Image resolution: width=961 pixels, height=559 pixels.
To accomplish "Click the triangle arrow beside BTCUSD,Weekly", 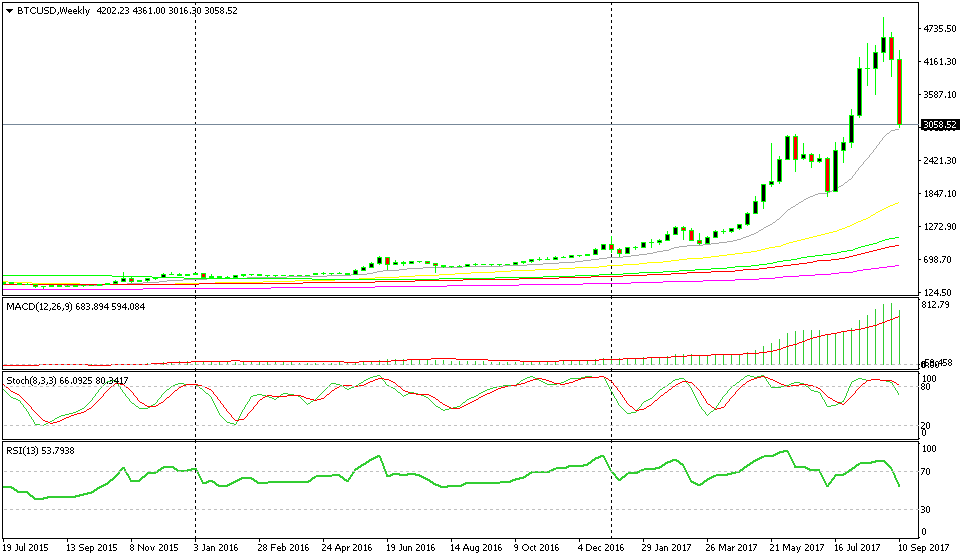I will tap(8, 11).
